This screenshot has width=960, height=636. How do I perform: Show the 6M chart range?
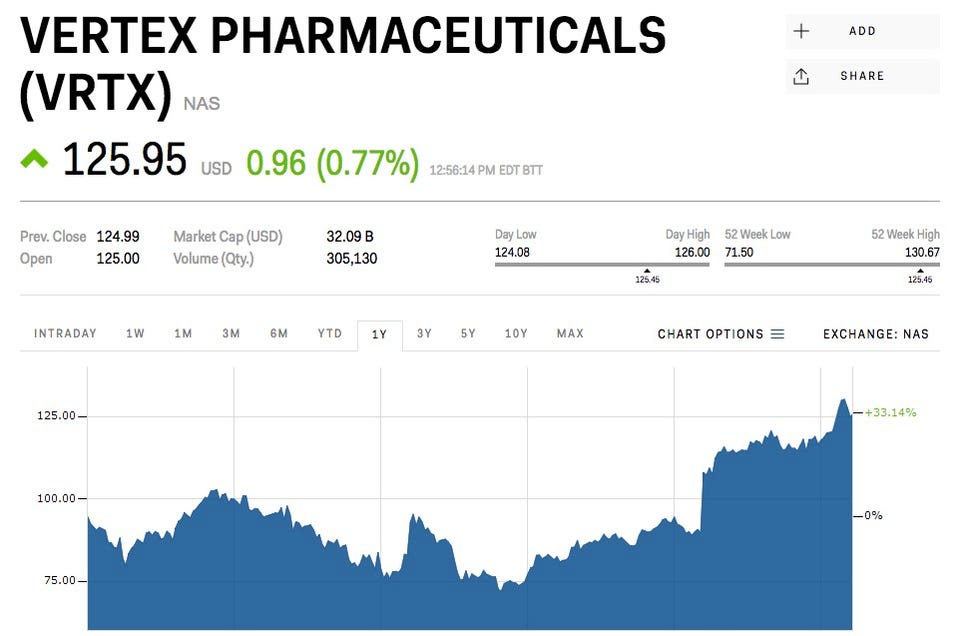279,334
